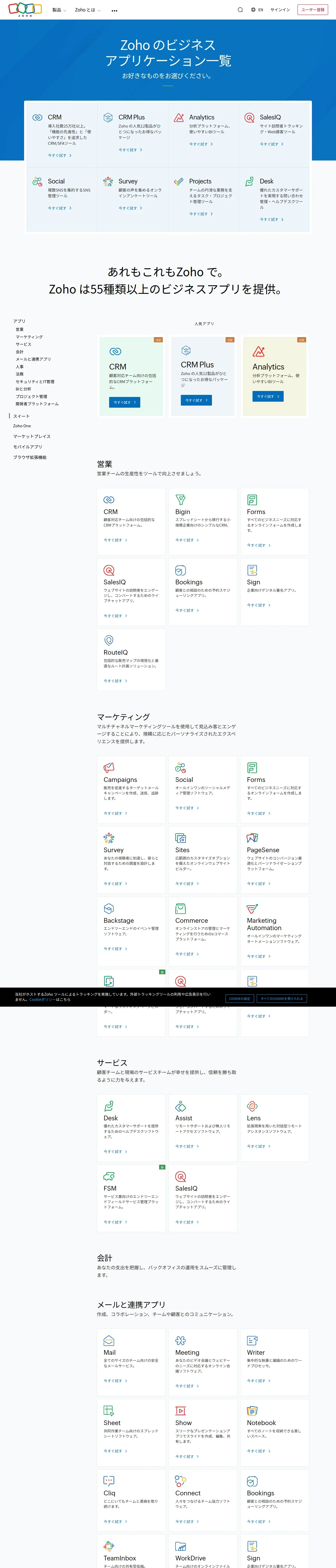This screenshot has width=336, height=1568.
Task: Click COOKIEの設定 in the cookie banner
Action: point(240,999)
